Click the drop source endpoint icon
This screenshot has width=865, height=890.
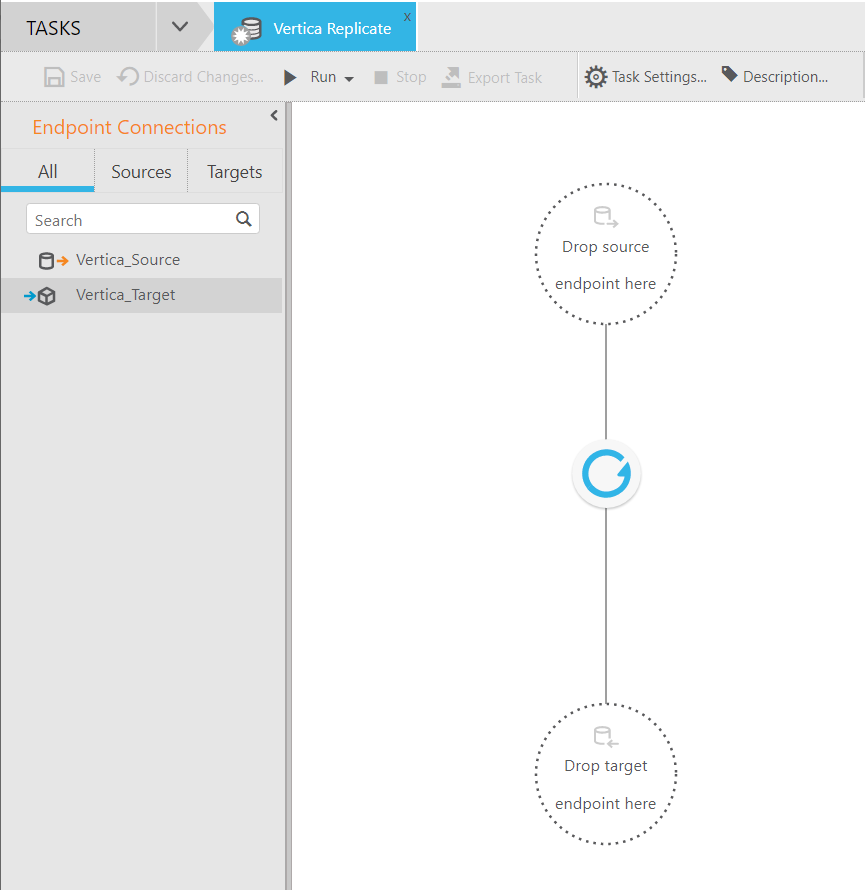pyautogui.click(x=606, y=215)
